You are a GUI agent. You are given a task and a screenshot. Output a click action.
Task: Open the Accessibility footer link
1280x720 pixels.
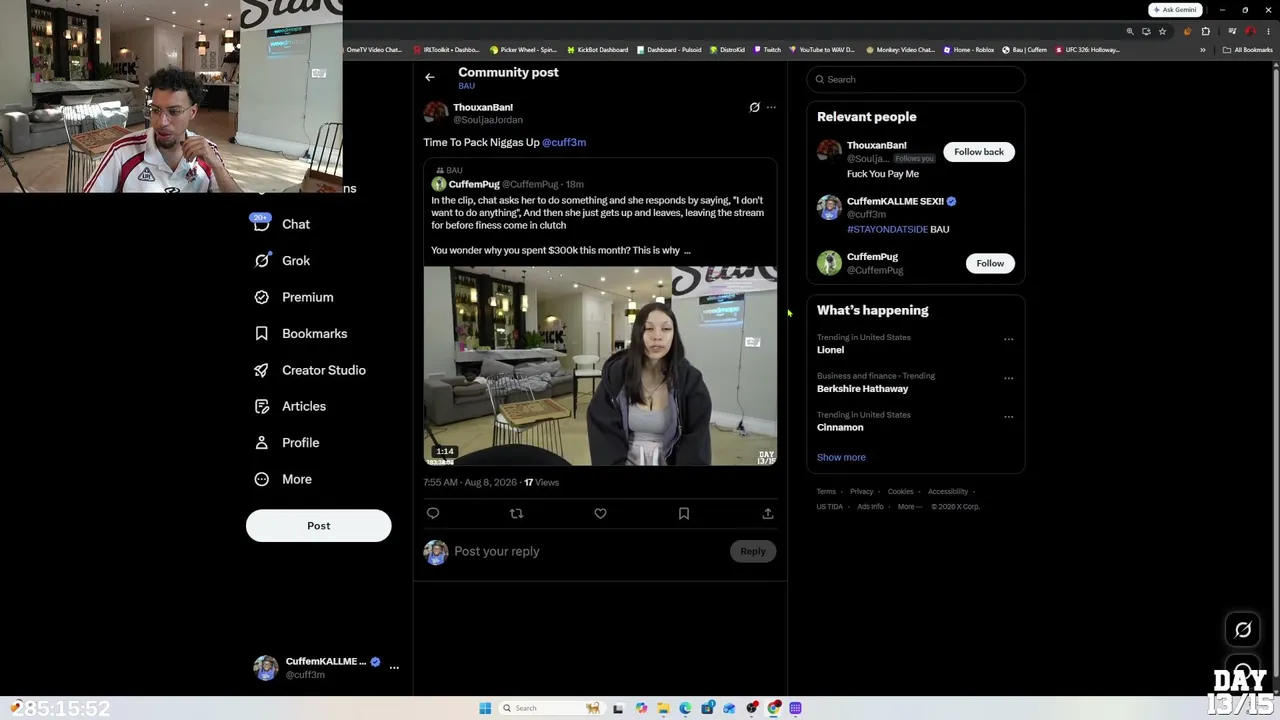[948, 492]
